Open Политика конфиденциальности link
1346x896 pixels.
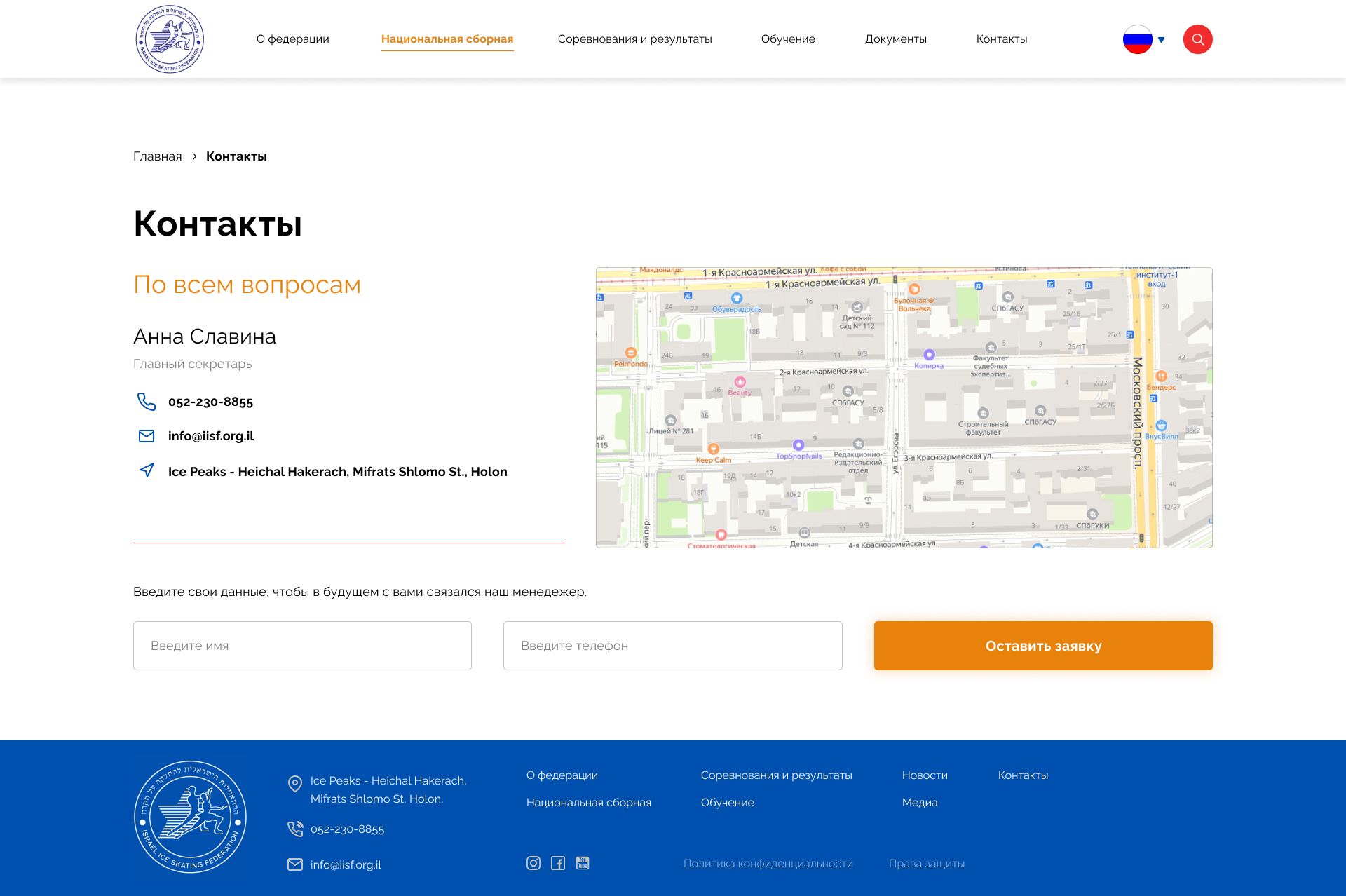point(768,864)
